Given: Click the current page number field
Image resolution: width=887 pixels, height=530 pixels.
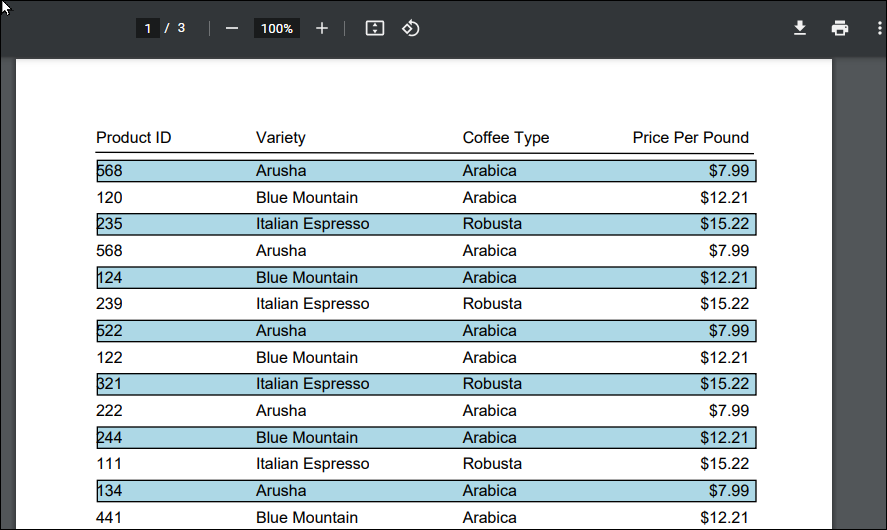Looking at the screenshot, I should 148,28.
